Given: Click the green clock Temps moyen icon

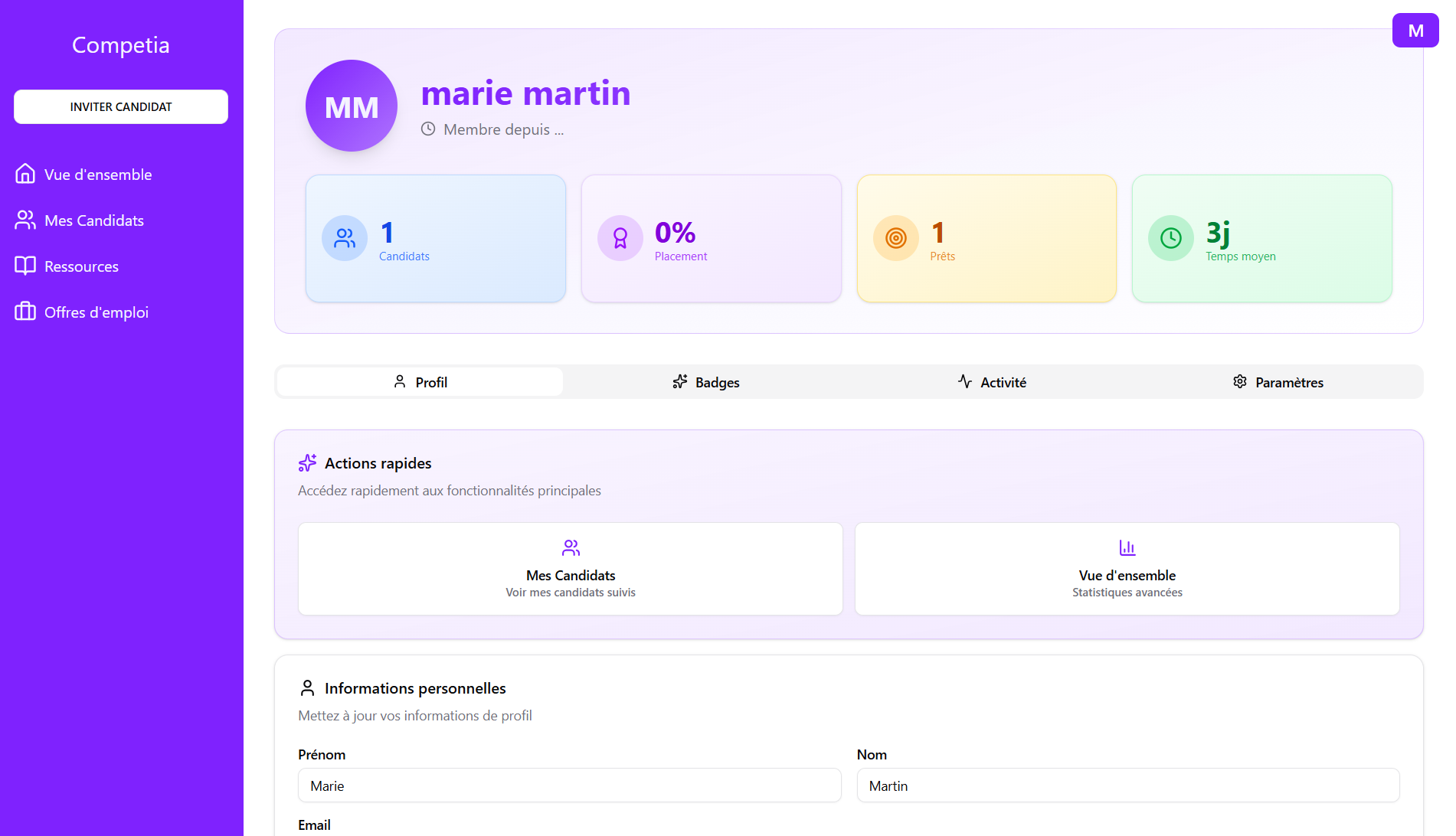Looking at the screenshot, I should (x=1170, y=238).
